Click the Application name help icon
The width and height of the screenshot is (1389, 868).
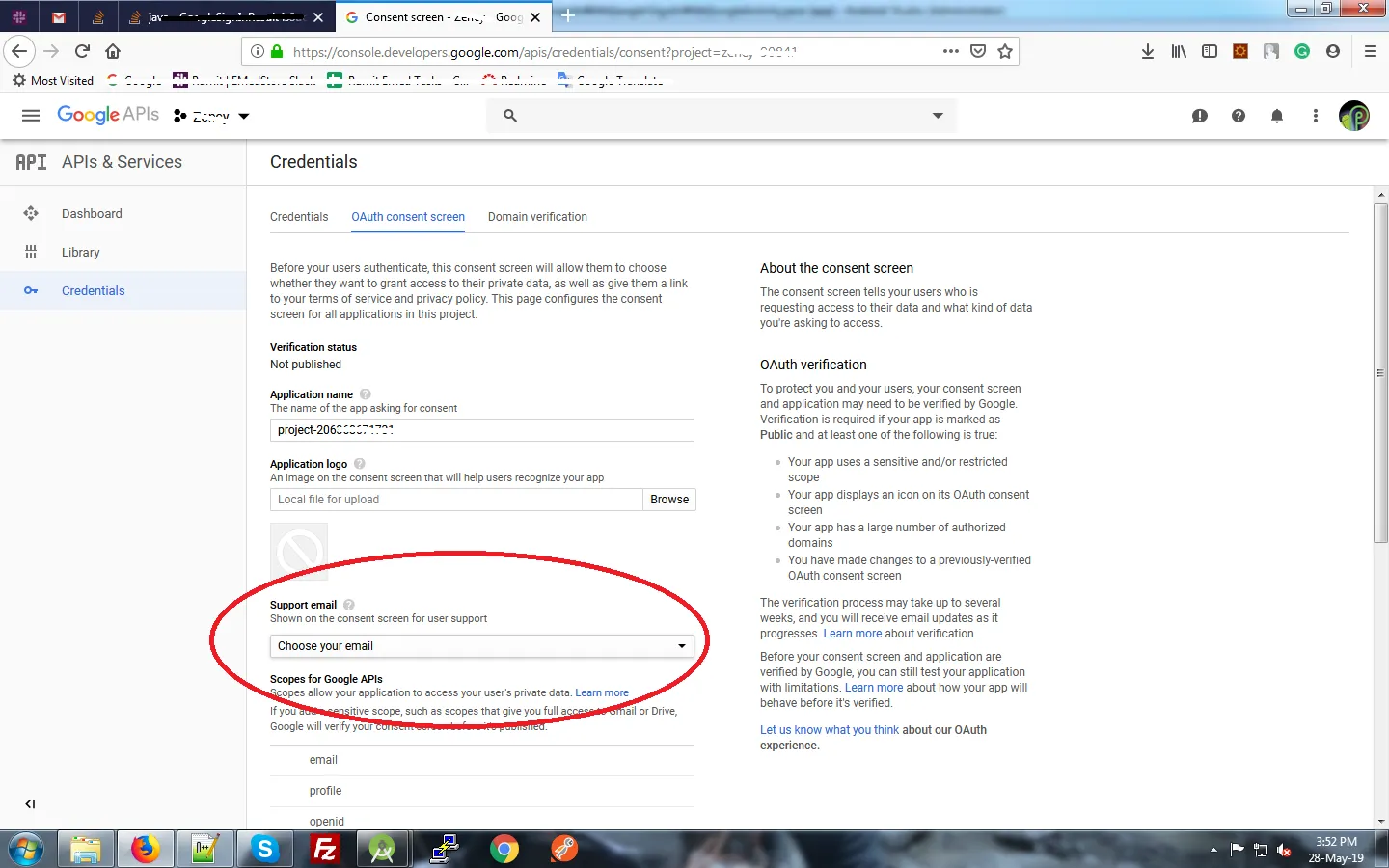coord(366,393)
